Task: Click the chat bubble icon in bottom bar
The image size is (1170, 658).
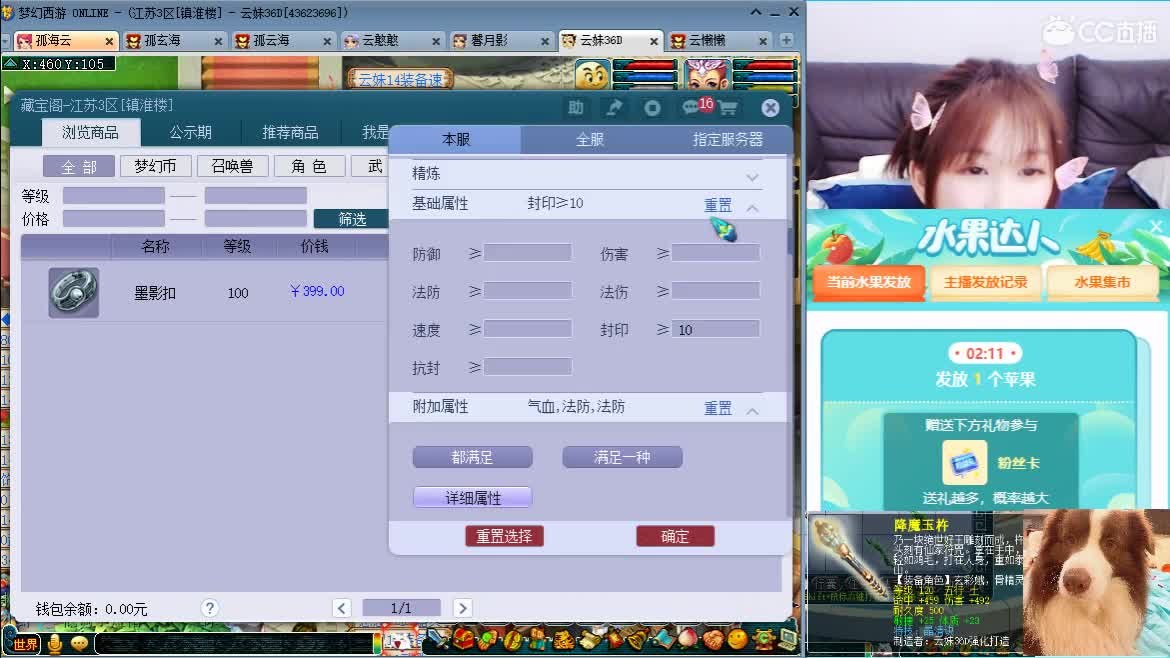Action: pos(79,643)
